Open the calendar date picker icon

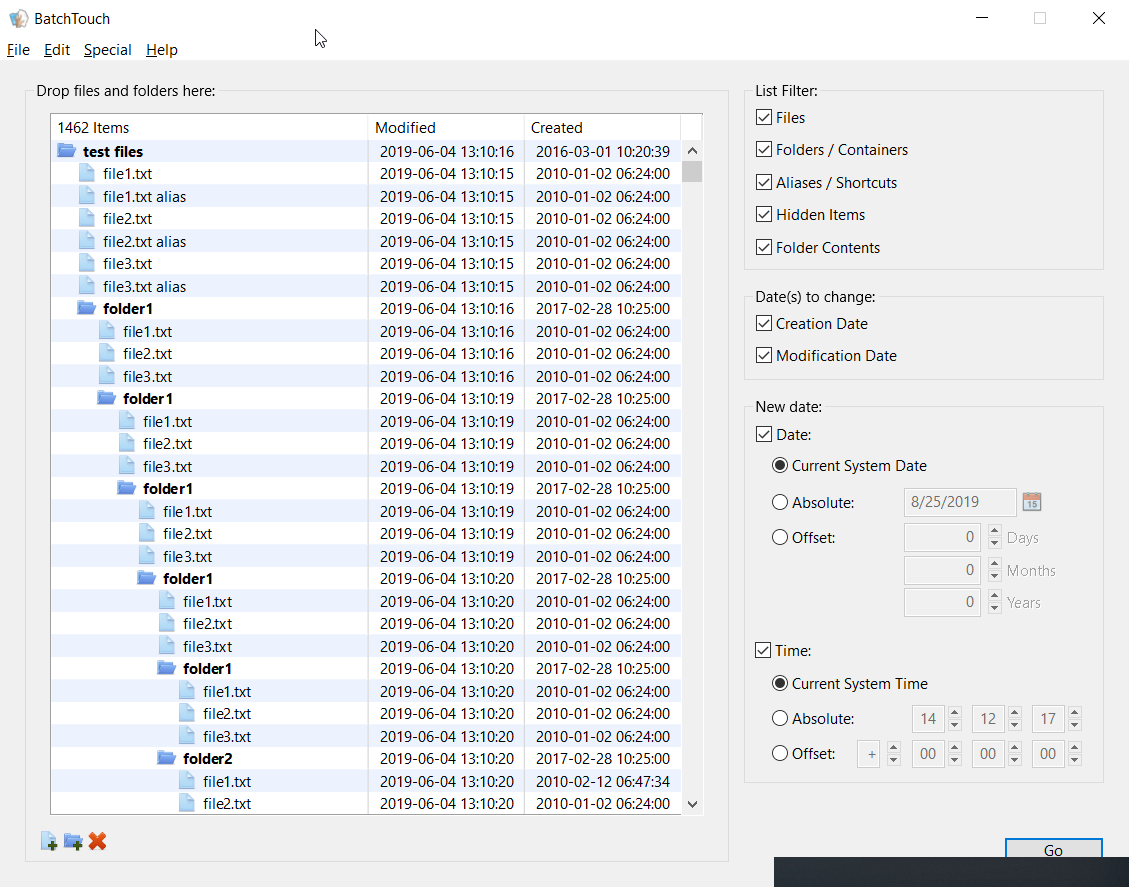(1032, 502)
